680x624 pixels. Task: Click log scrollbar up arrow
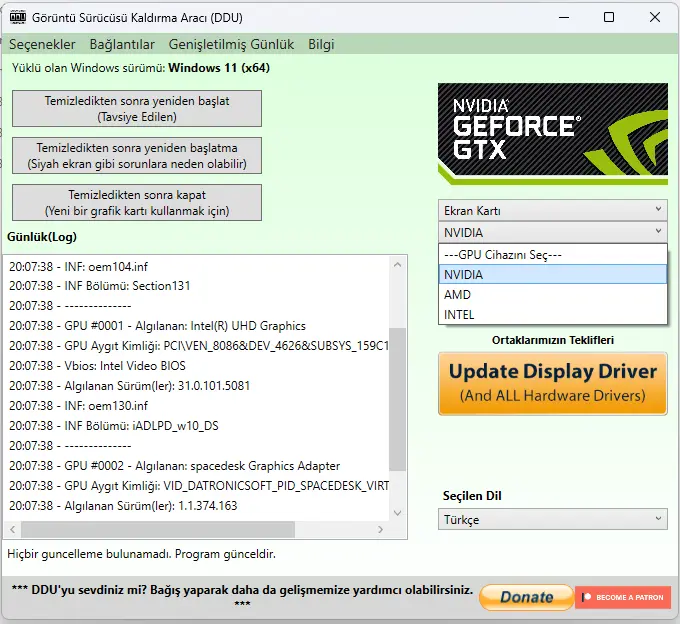(398, 265)
